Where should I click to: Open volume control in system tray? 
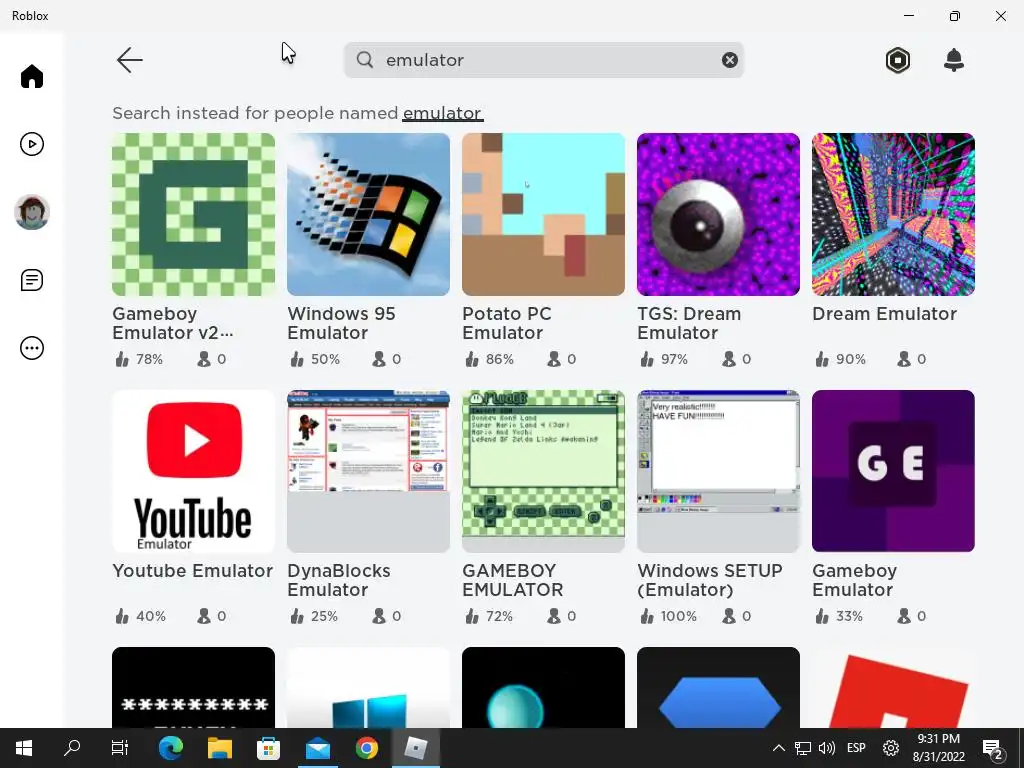pyautogui.click(x=827, y=748)
